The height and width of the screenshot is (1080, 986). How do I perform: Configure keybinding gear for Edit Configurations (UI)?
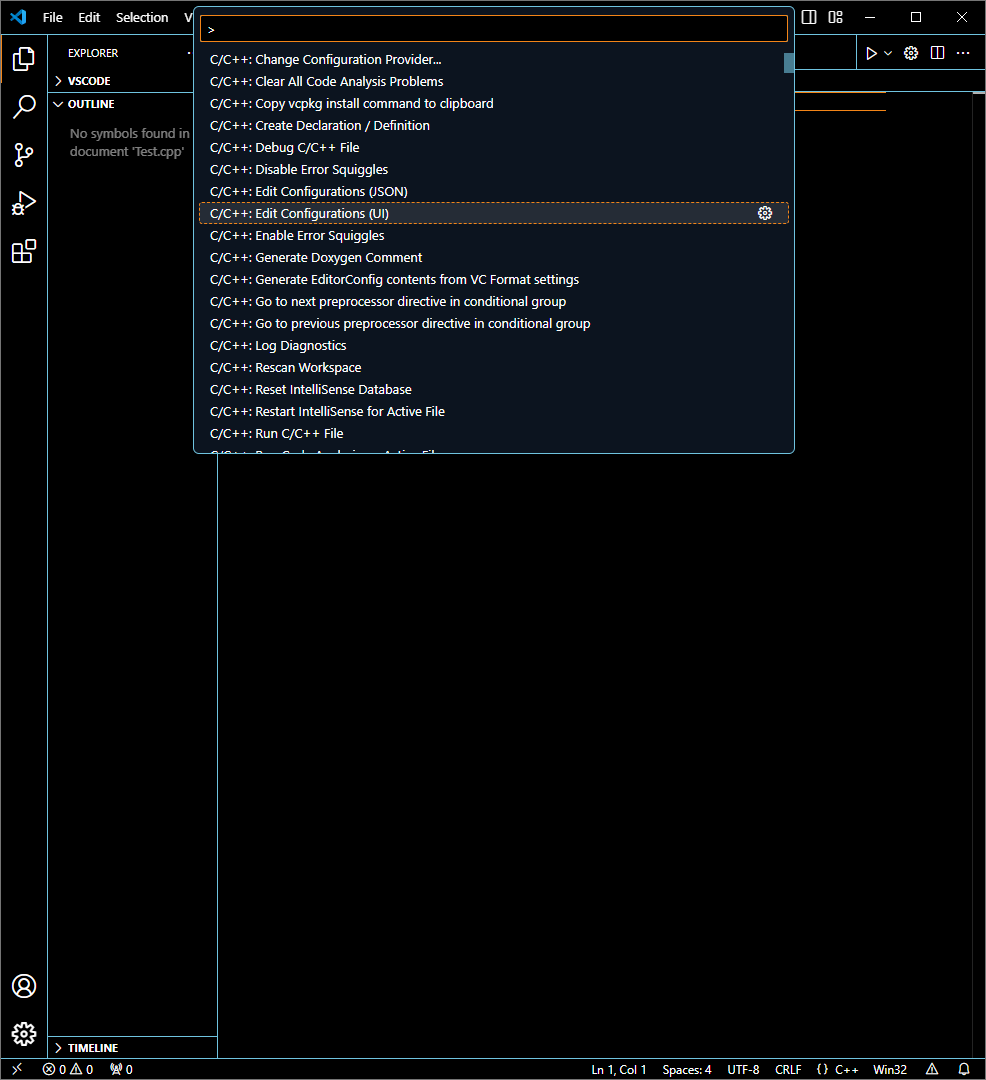(765, 214)
